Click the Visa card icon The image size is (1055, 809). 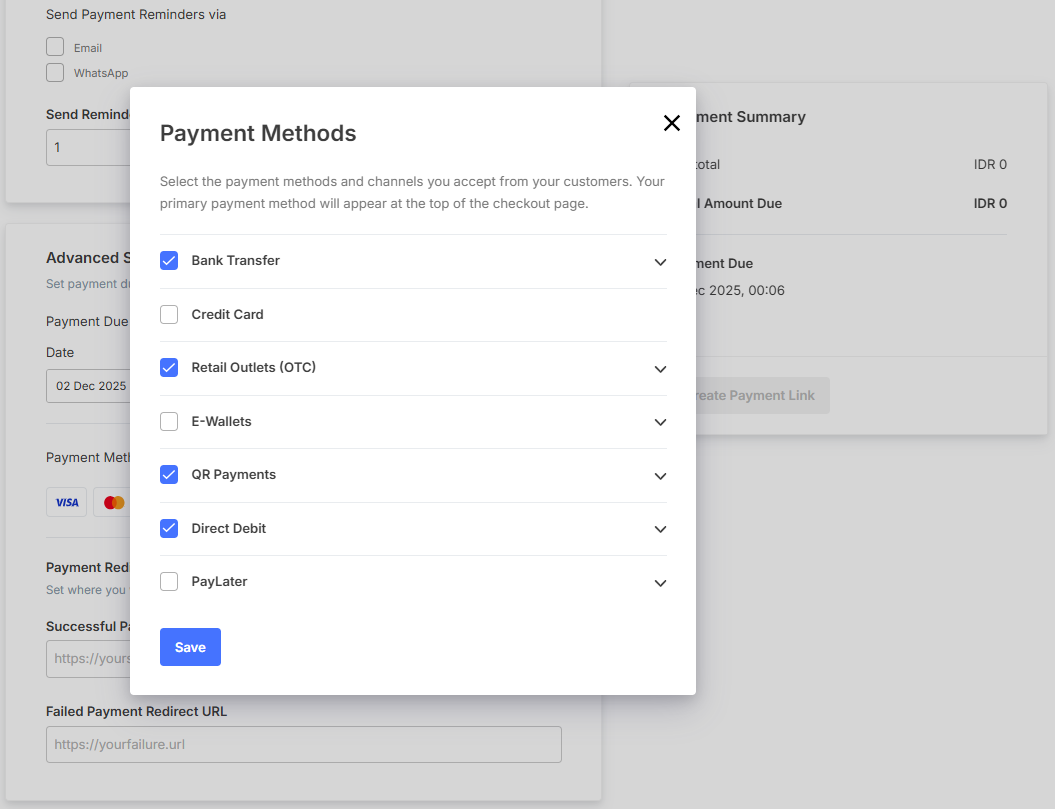(x=67, y=502)
